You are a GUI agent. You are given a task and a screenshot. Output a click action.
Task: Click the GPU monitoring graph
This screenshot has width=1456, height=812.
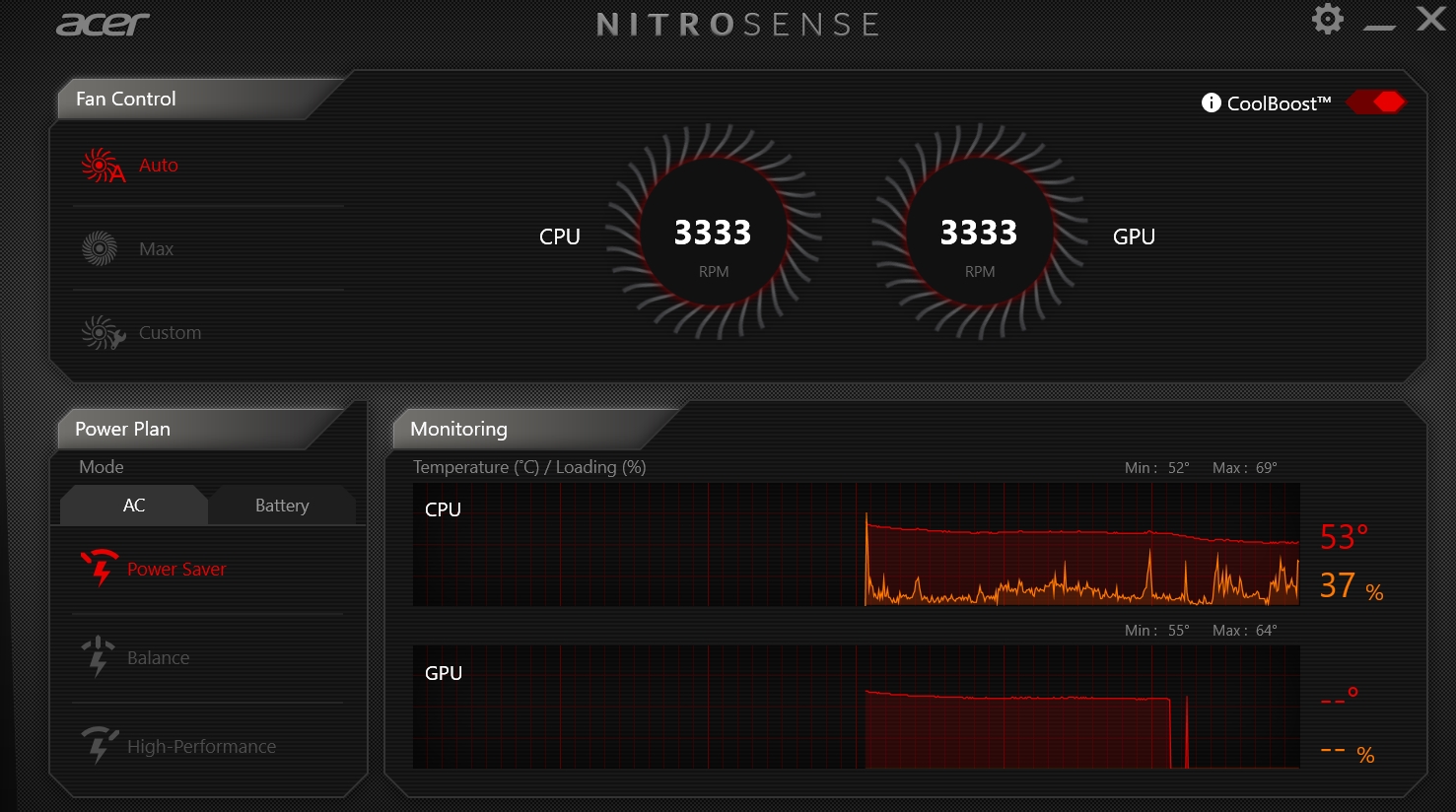coord(856,708)
